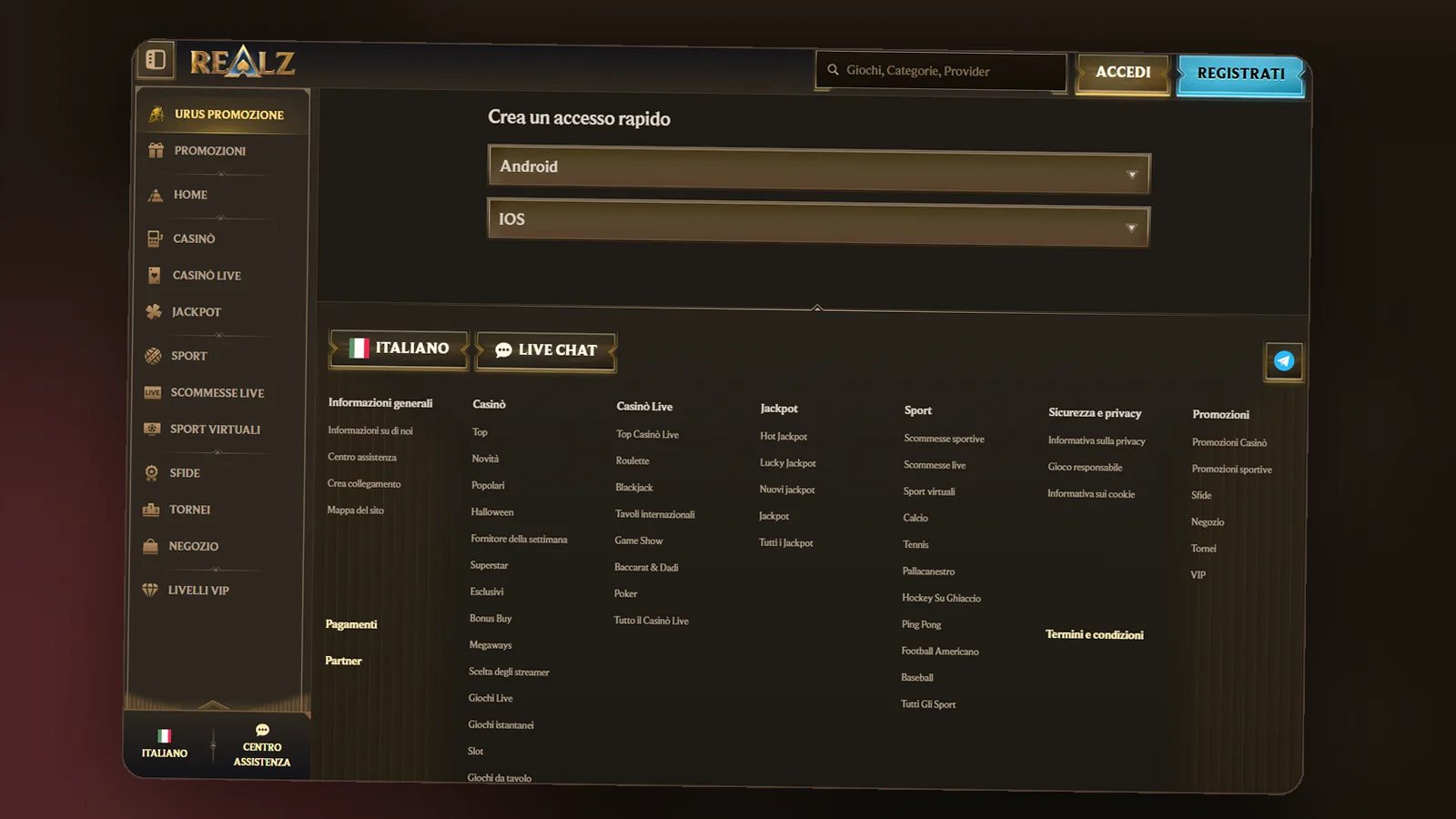The image size is (1456, 819).
Task: Collapse quick access section with center arrow
Action: (817, 308)
